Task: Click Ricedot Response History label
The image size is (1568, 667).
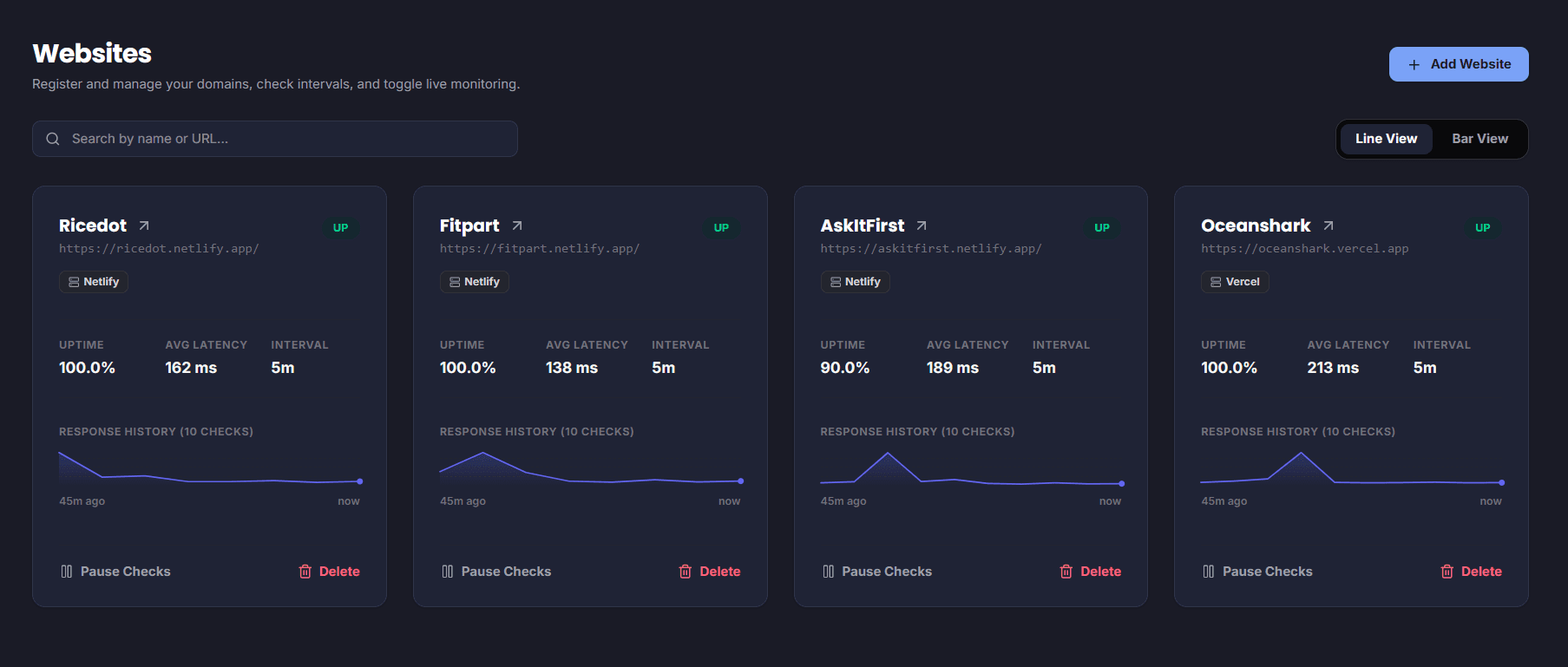Action: [156, 432]
